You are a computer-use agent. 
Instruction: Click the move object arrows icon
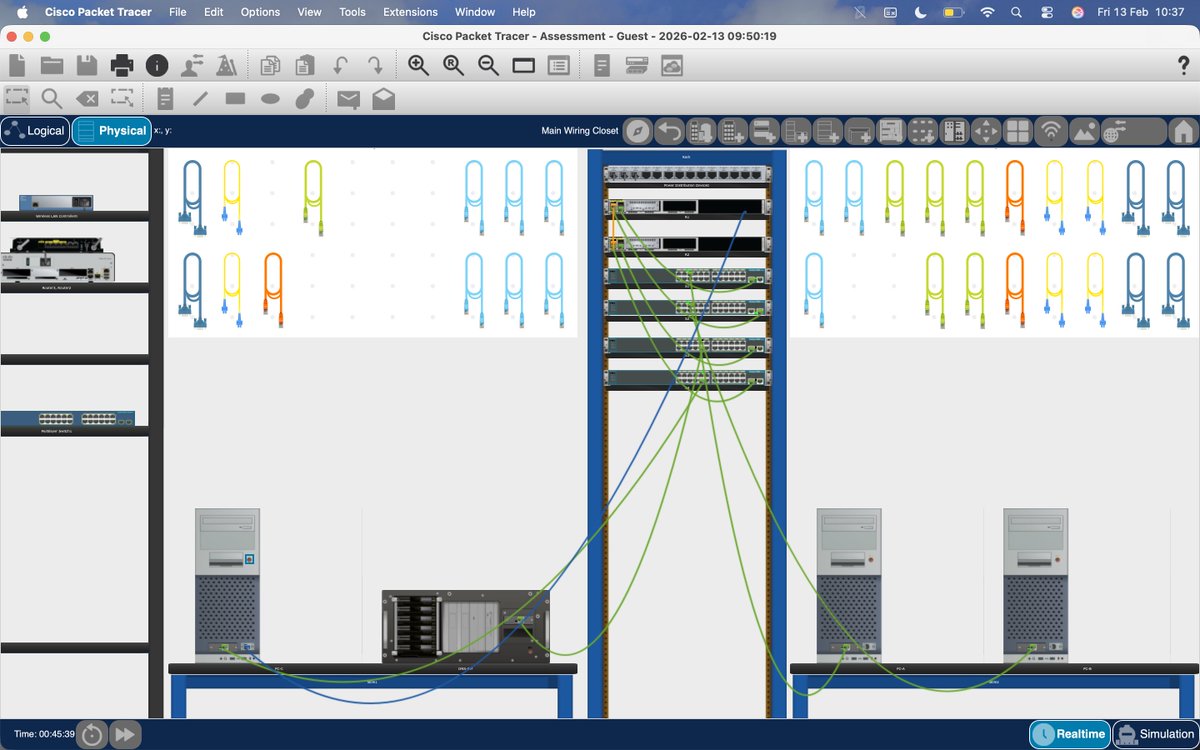pyautogui.click(x=986, y=131)
